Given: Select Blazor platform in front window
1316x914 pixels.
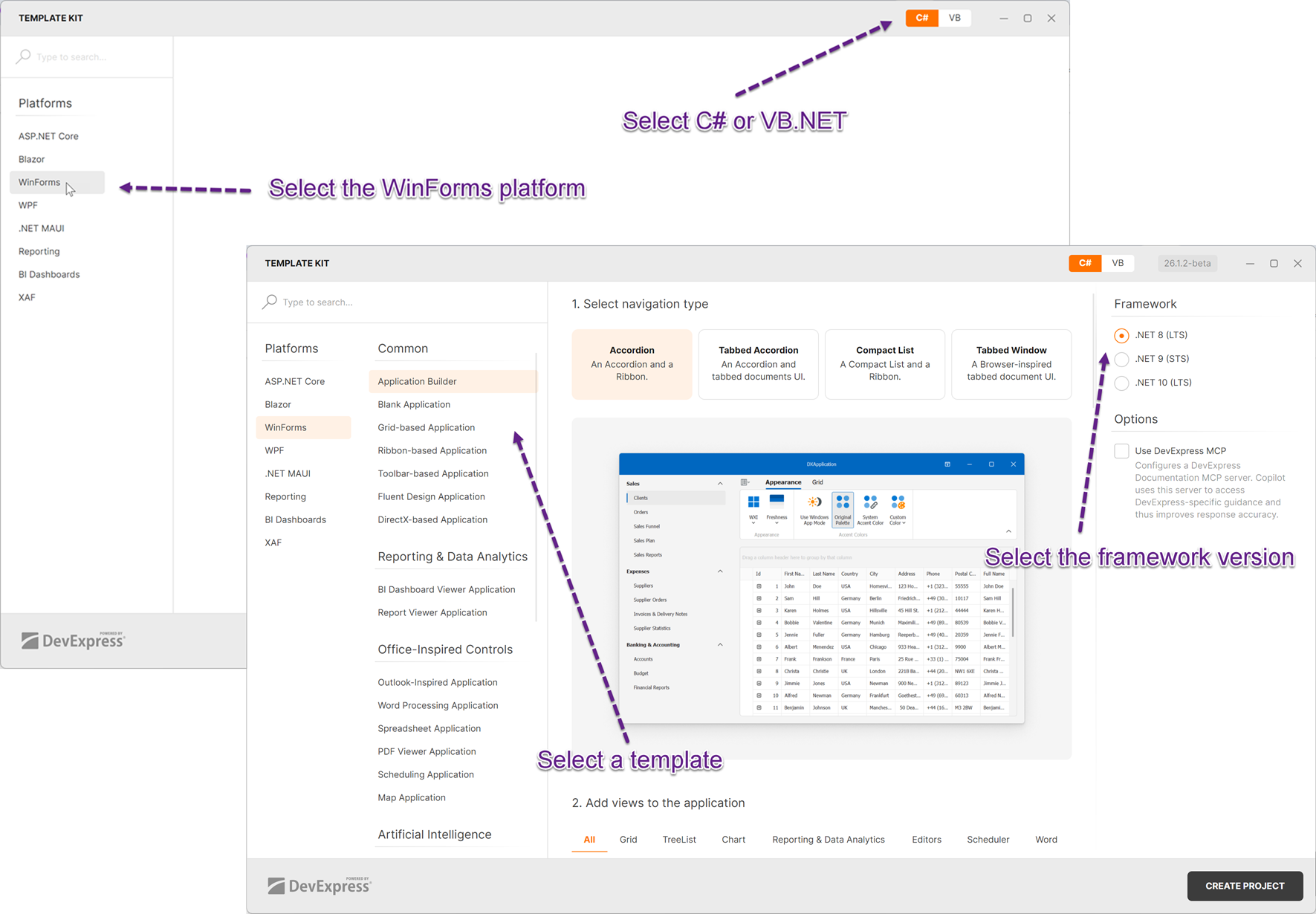Looking at the screenshot, I should coord(278,404).
